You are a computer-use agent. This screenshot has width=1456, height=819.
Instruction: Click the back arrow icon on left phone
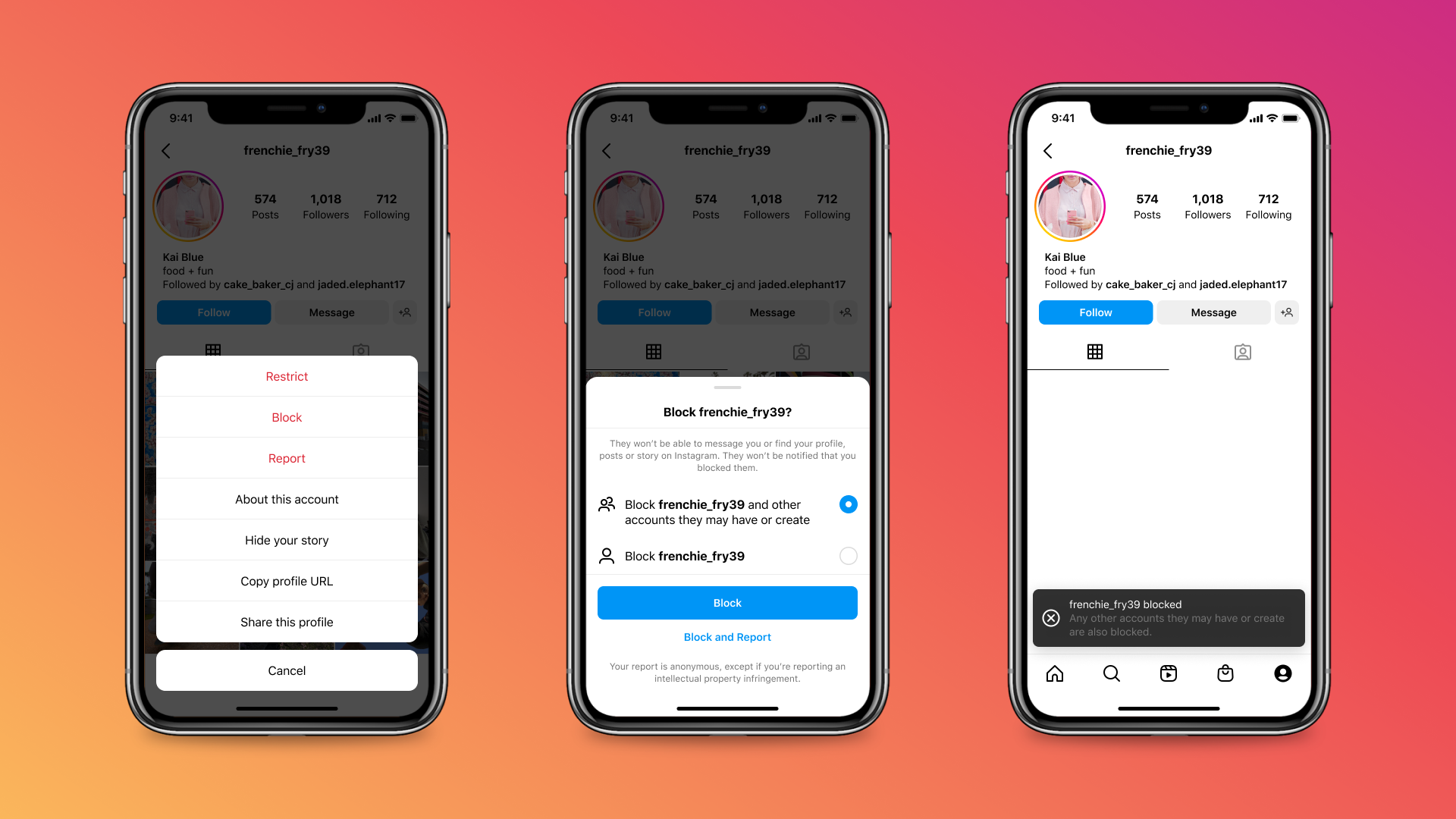[166, 151]
